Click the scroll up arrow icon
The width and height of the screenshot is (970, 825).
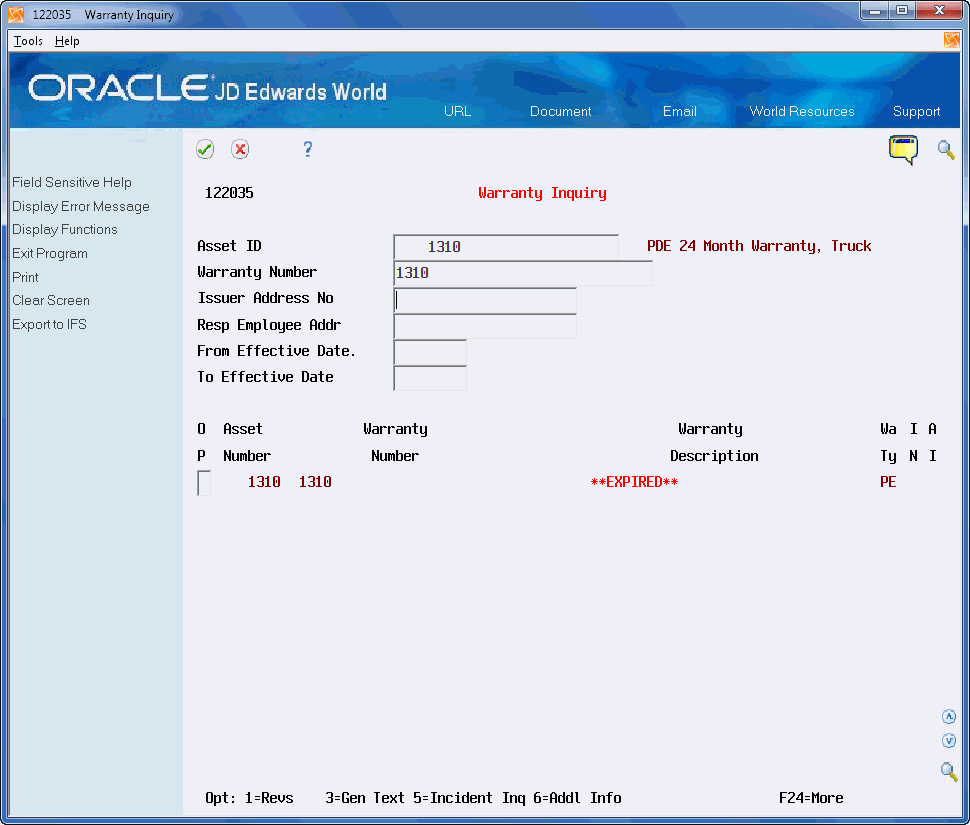pos(948,716)
